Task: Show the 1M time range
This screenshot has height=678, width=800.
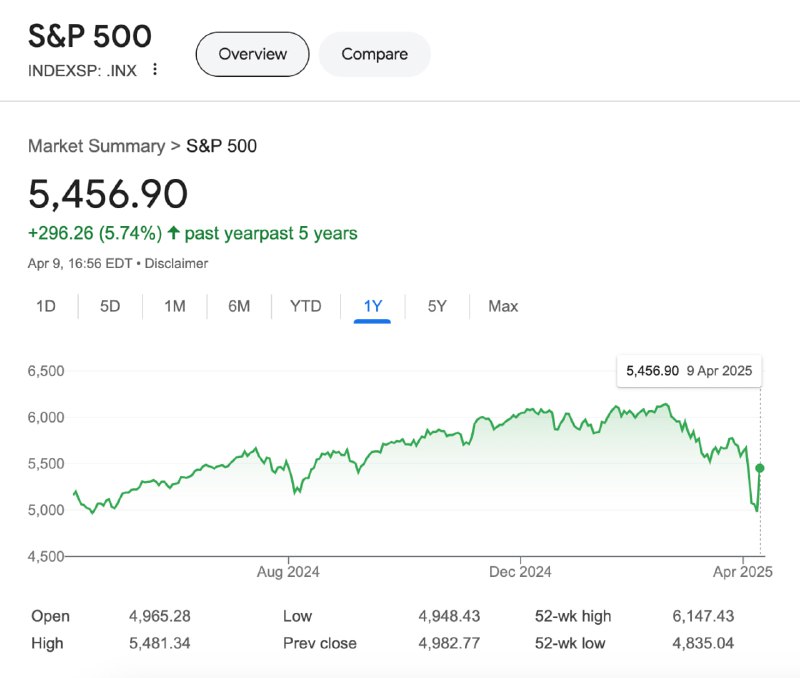Action: [x=174, y=306]
